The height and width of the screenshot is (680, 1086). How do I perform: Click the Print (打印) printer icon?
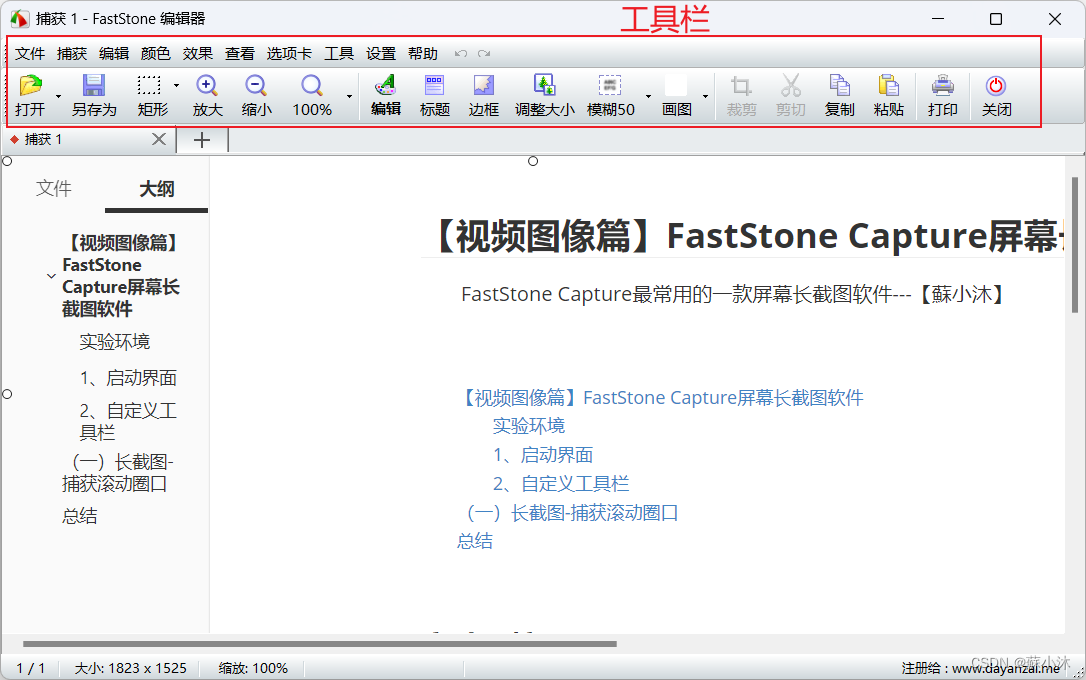(x=943, y=86)
